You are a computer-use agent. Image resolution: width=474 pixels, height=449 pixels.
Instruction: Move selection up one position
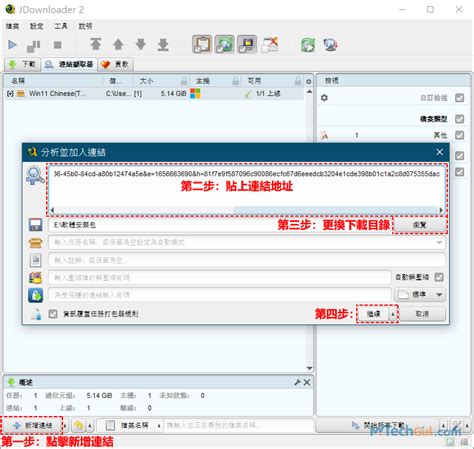click(x=118, y=44)
